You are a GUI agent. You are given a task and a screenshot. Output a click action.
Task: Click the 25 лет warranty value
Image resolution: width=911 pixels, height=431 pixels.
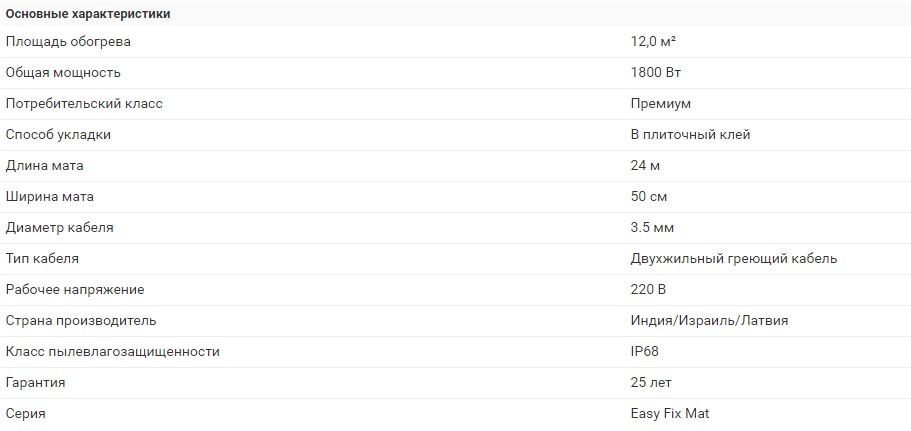click(x=651, y=383)
